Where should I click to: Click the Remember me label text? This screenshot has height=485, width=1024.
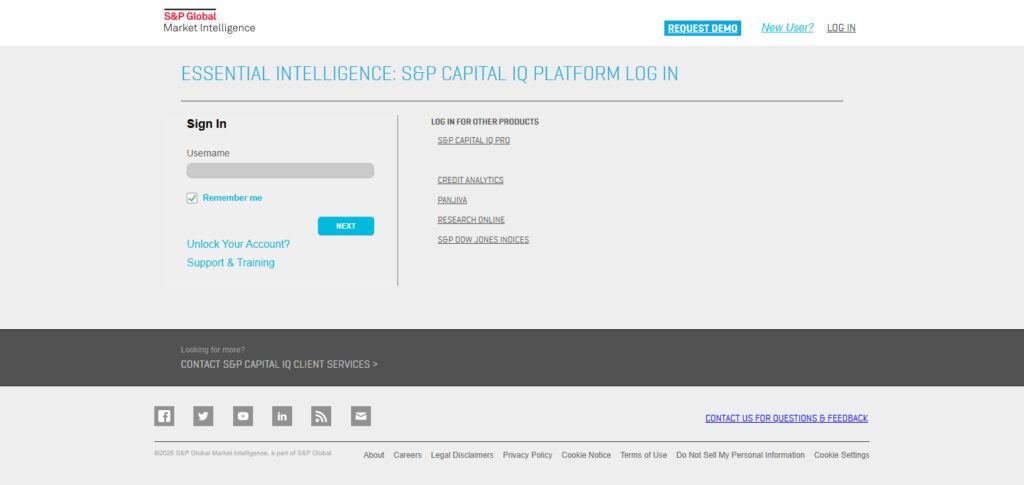232,198
